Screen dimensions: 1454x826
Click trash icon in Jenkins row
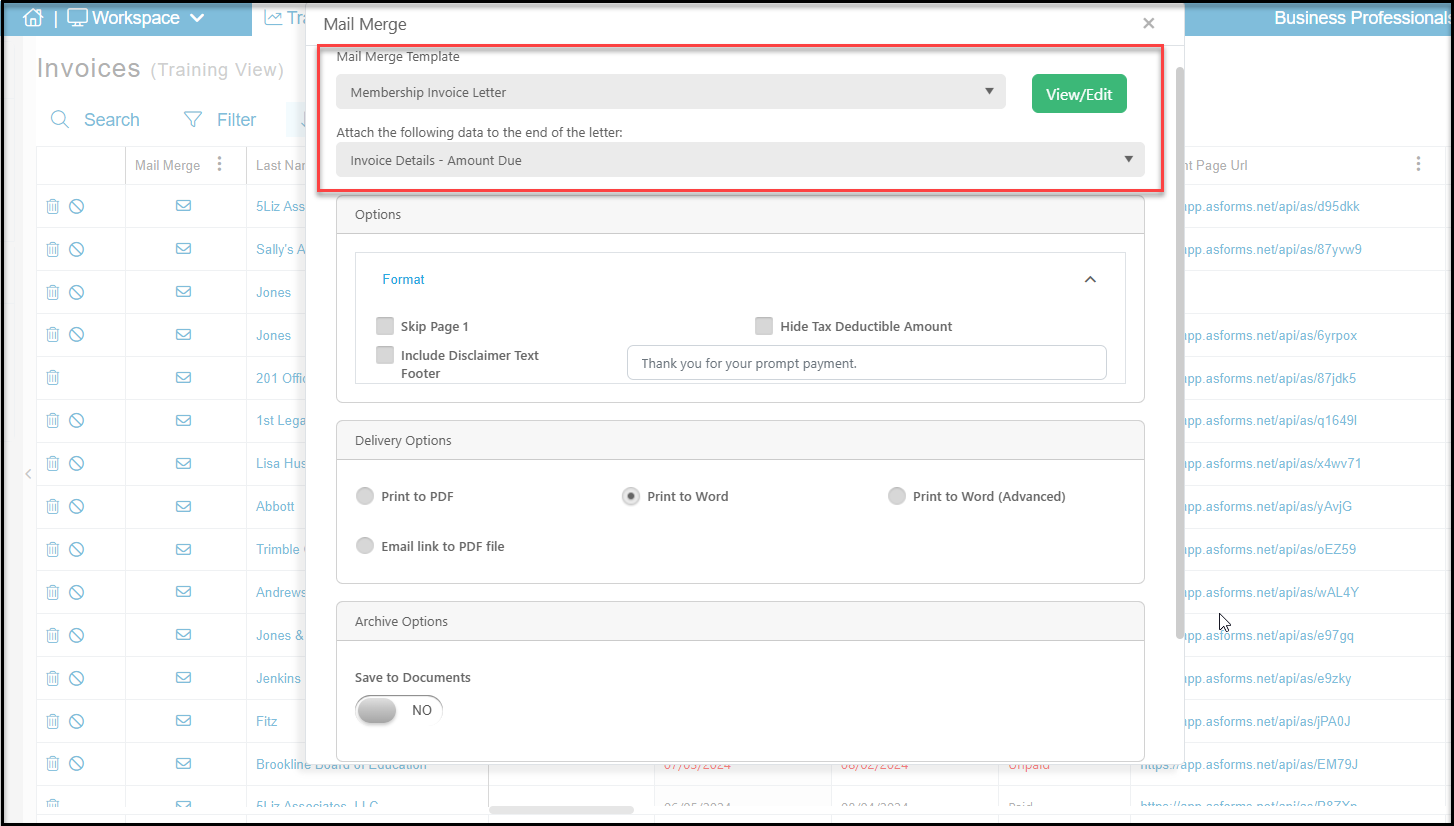[x=53, y=678]
